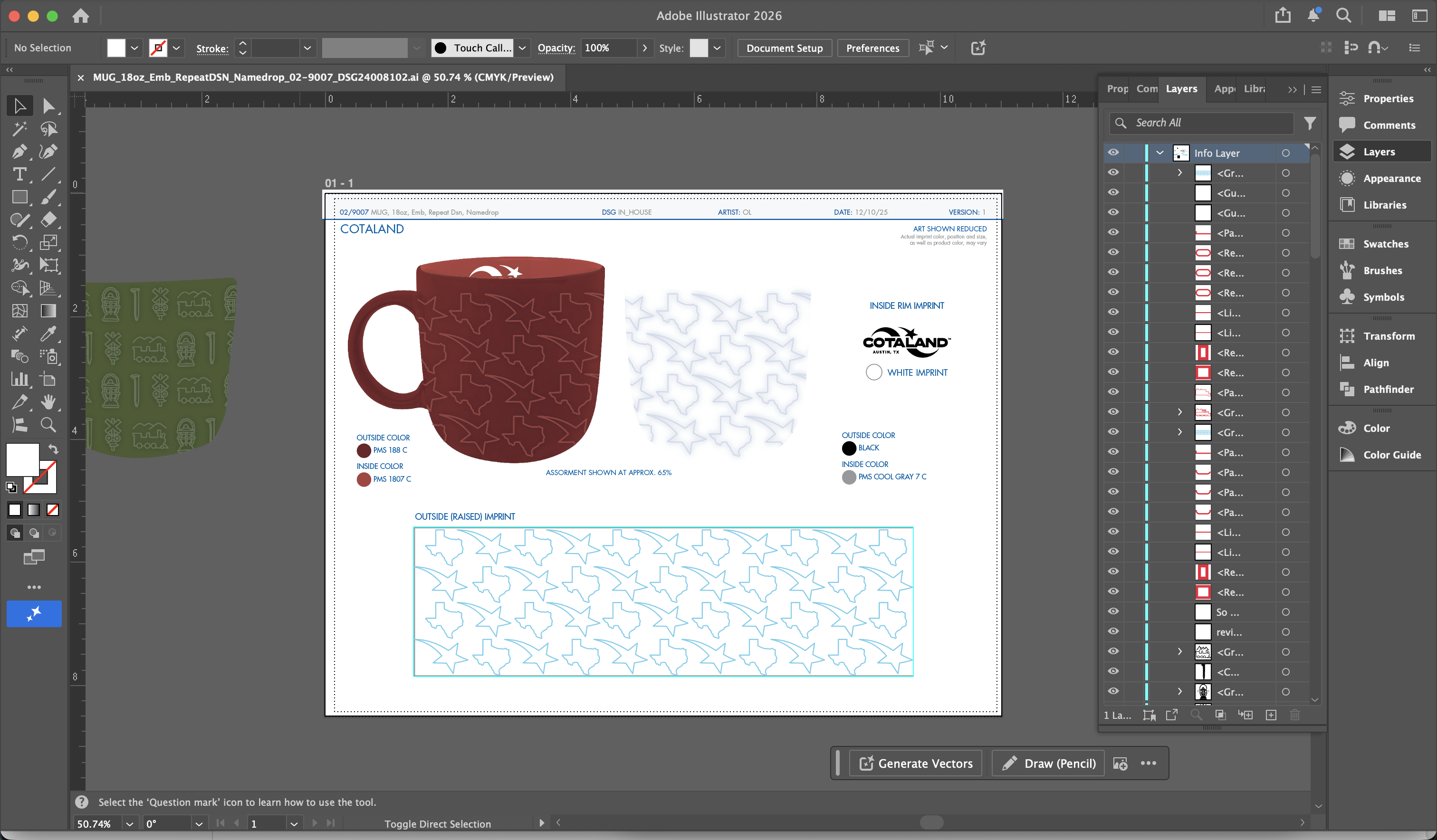This screenshot has height=840, width=1437.
Task: Click the Search All field in Layers
Action: [1202, 123]
